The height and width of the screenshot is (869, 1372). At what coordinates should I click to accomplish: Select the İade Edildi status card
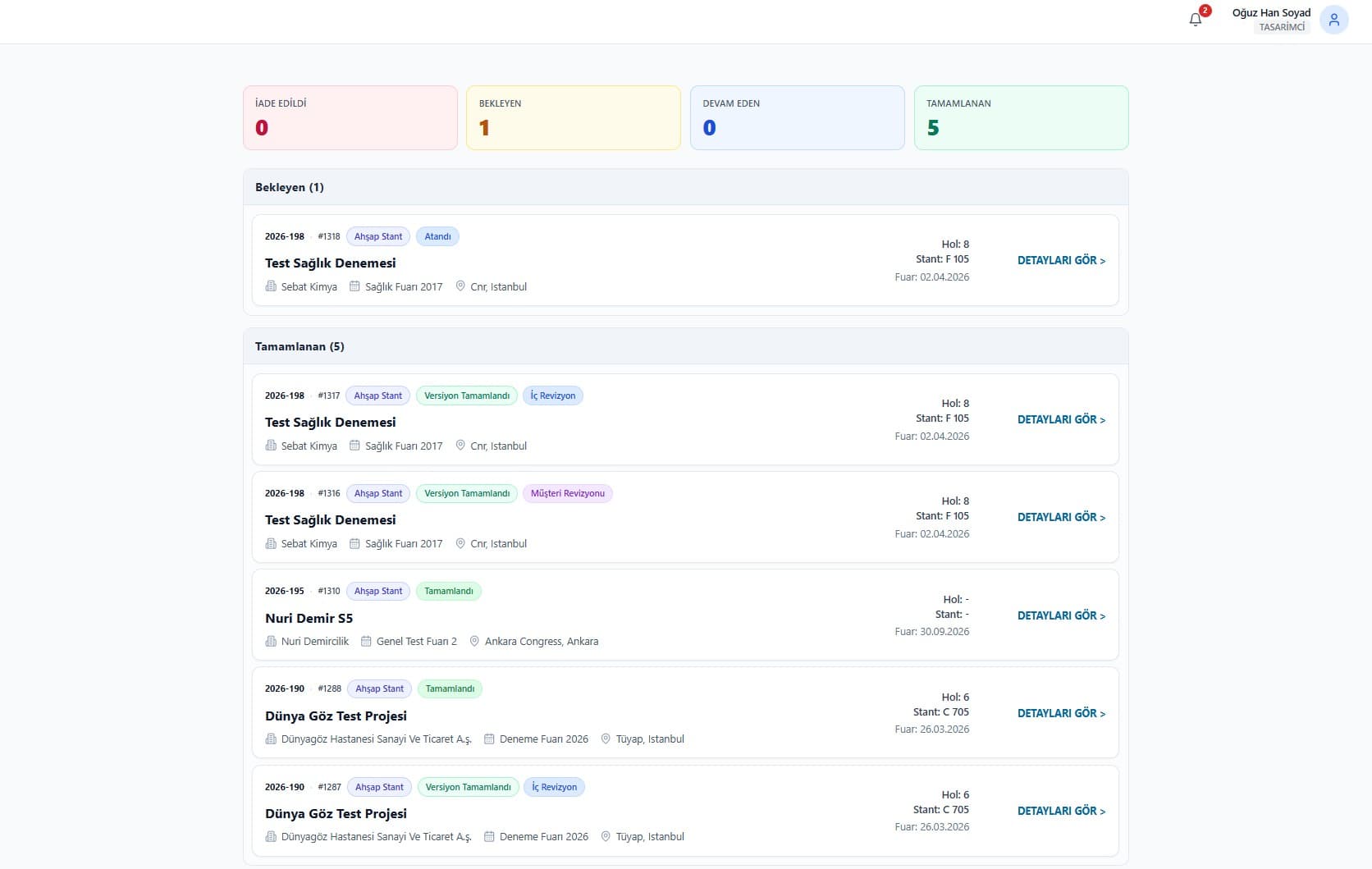click(x=350, y=117)
